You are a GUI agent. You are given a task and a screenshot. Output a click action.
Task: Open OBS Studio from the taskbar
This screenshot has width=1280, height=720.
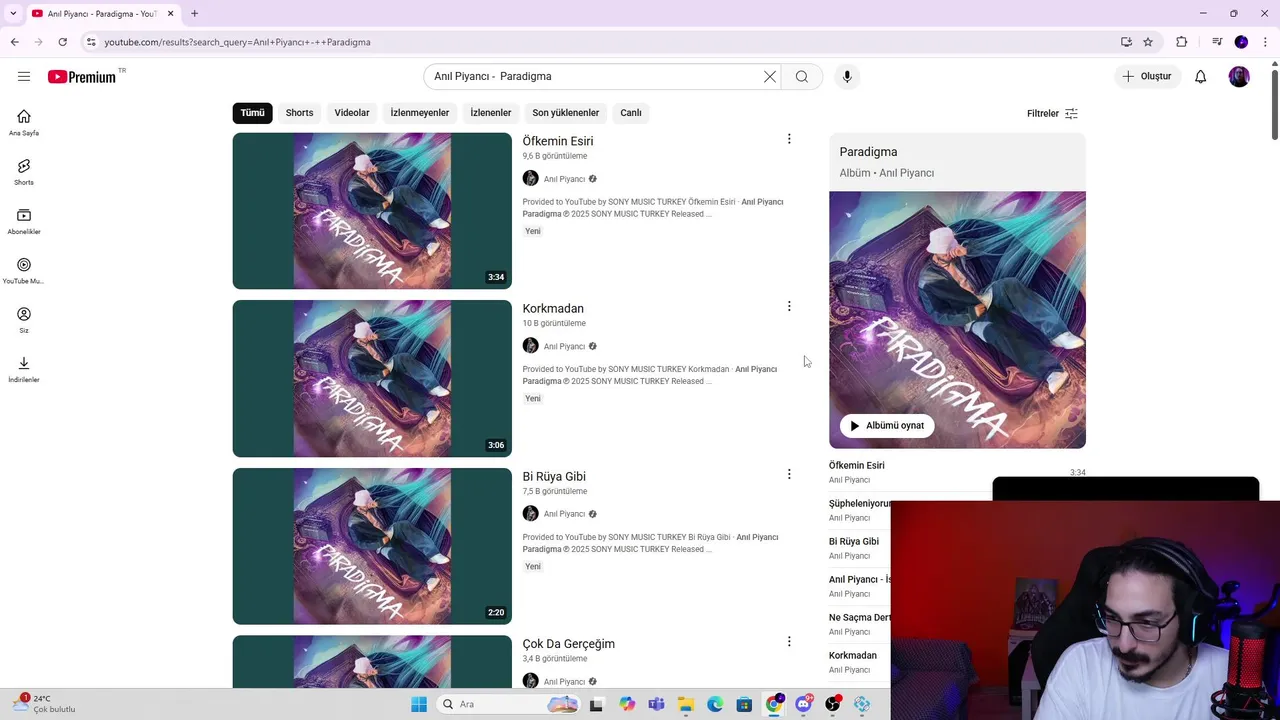click(x=832, y=704)
